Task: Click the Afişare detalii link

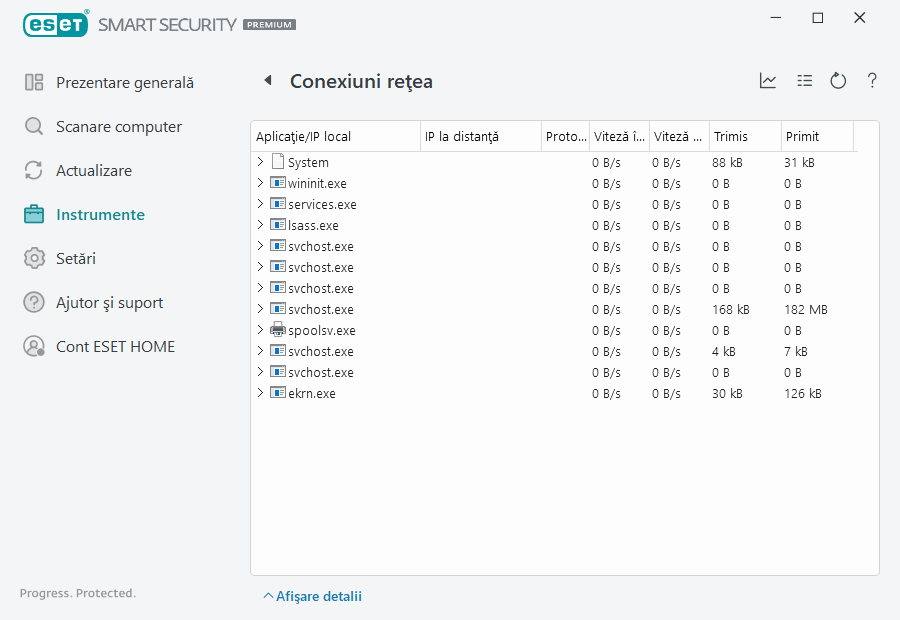Action: point(312,596)
